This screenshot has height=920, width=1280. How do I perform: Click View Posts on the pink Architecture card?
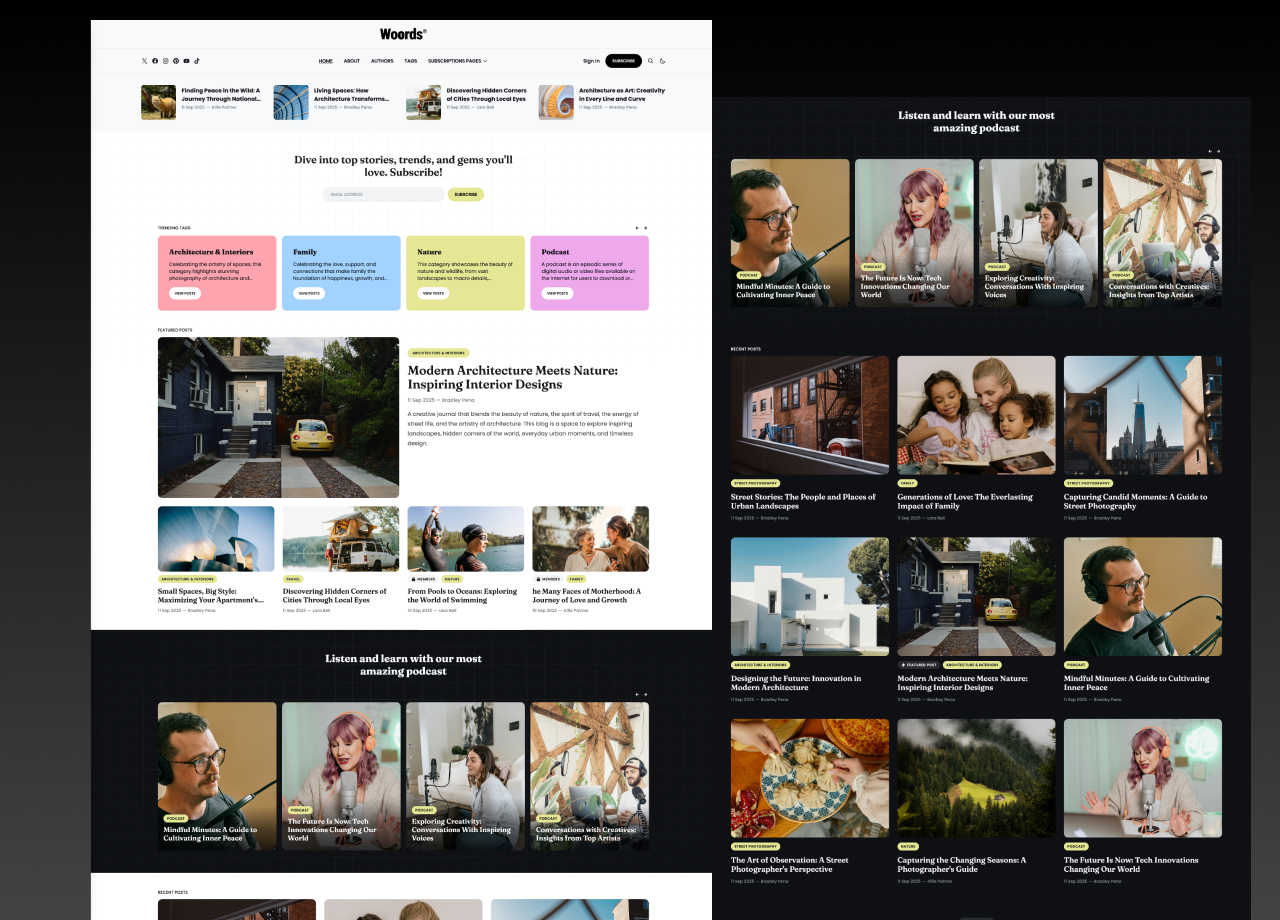pos(184,293)
